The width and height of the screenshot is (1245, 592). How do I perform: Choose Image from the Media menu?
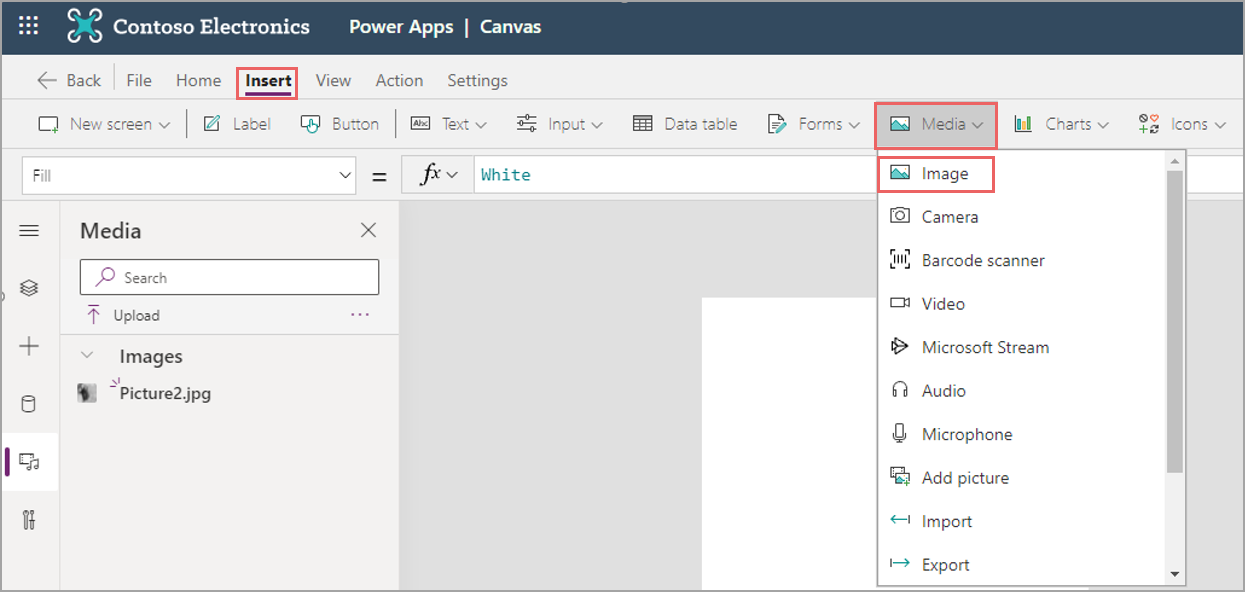click(936, 174)
